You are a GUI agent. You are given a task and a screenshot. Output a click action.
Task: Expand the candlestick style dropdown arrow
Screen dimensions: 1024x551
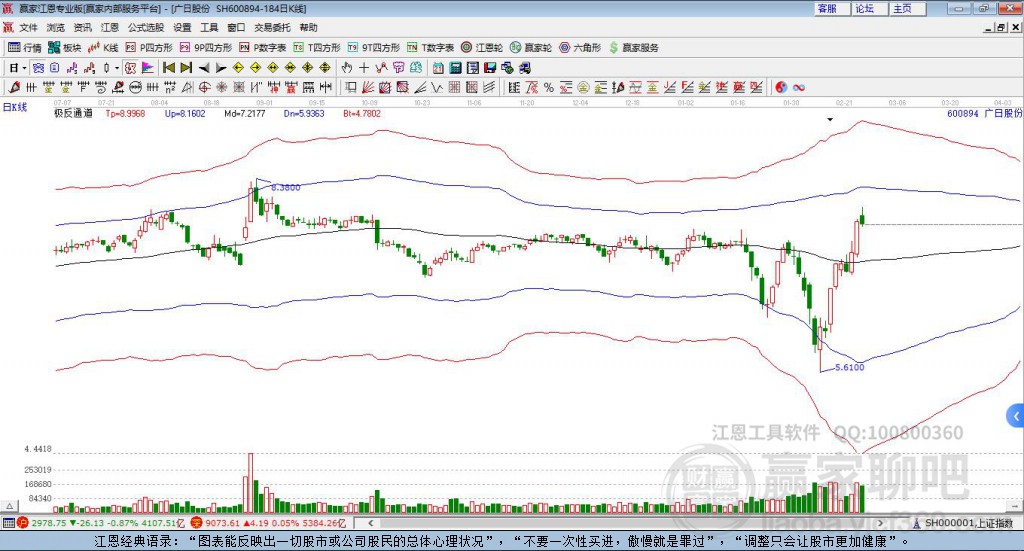point(117,68)
